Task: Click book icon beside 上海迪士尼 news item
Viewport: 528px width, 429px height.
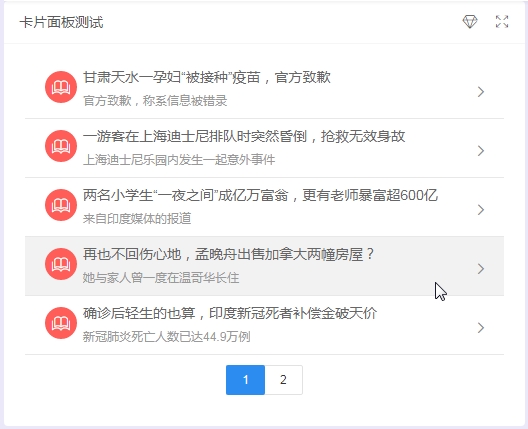Action: [x=61, y=146]
